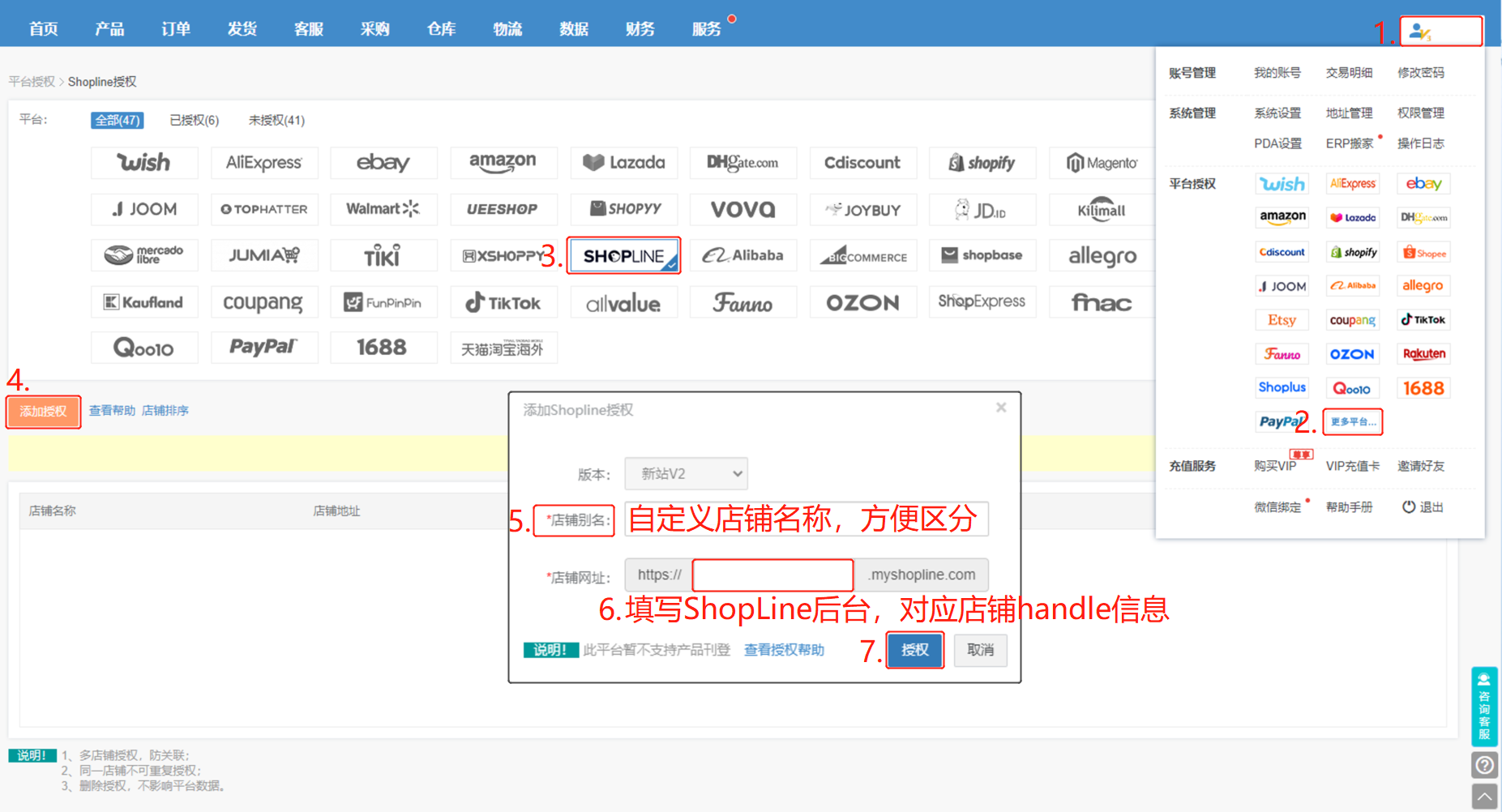Click 退出 to log out
This screenshot has width=1502, height=812.
pyautogui.click(x=1423, y=507)
